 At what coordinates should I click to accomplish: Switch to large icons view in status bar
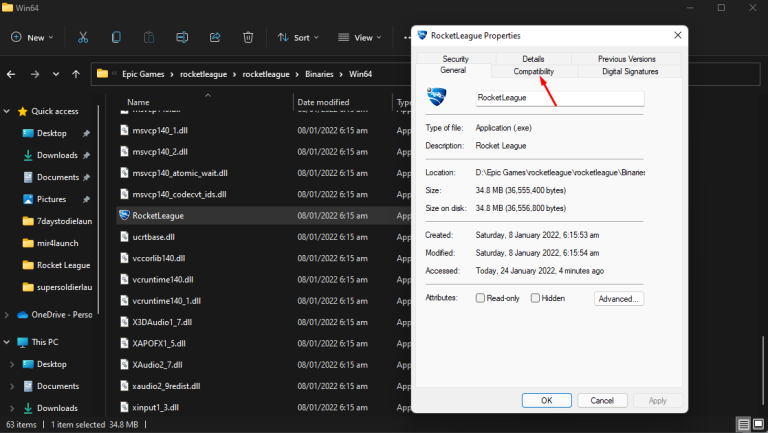click(758, 424)
